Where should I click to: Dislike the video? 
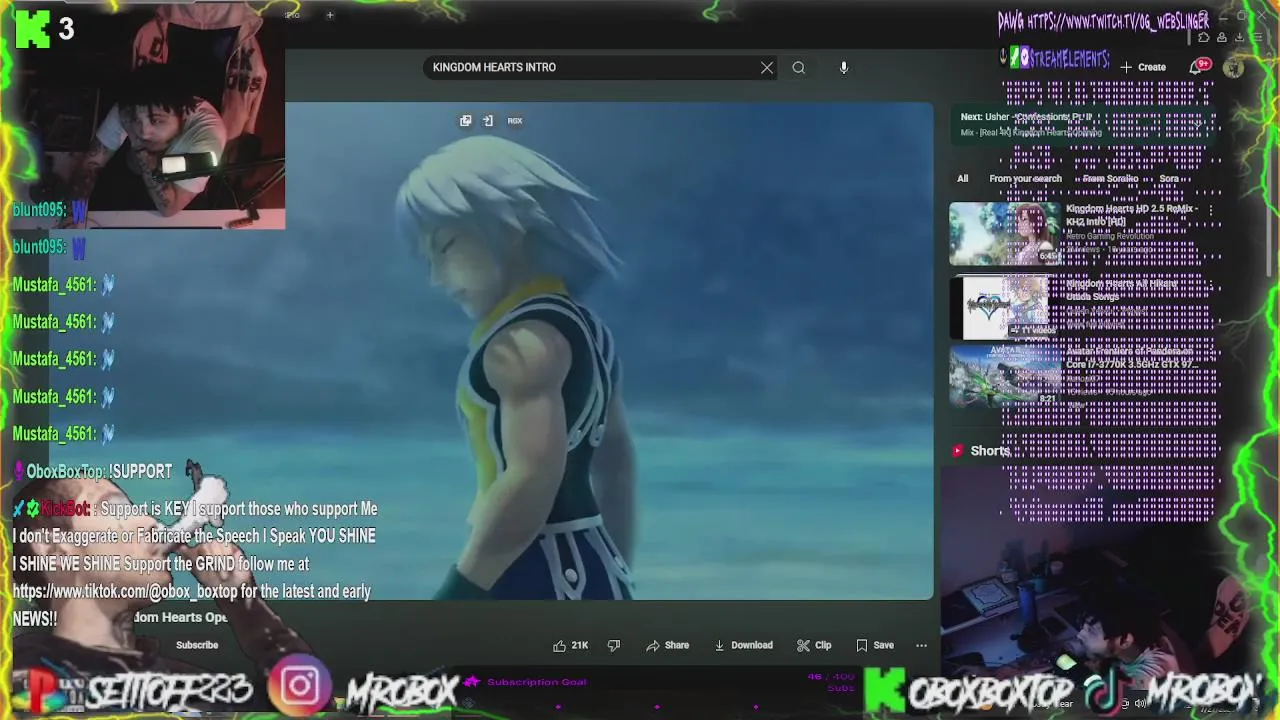[x=614, y=645]
